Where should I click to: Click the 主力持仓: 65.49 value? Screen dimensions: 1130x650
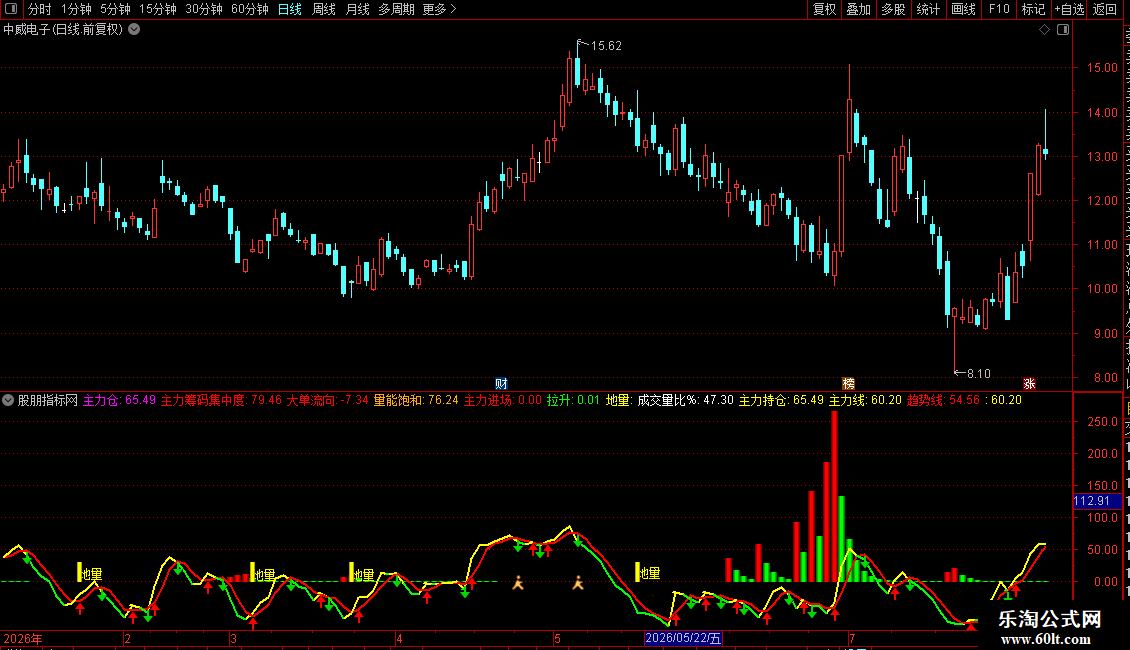coord(781,400)
